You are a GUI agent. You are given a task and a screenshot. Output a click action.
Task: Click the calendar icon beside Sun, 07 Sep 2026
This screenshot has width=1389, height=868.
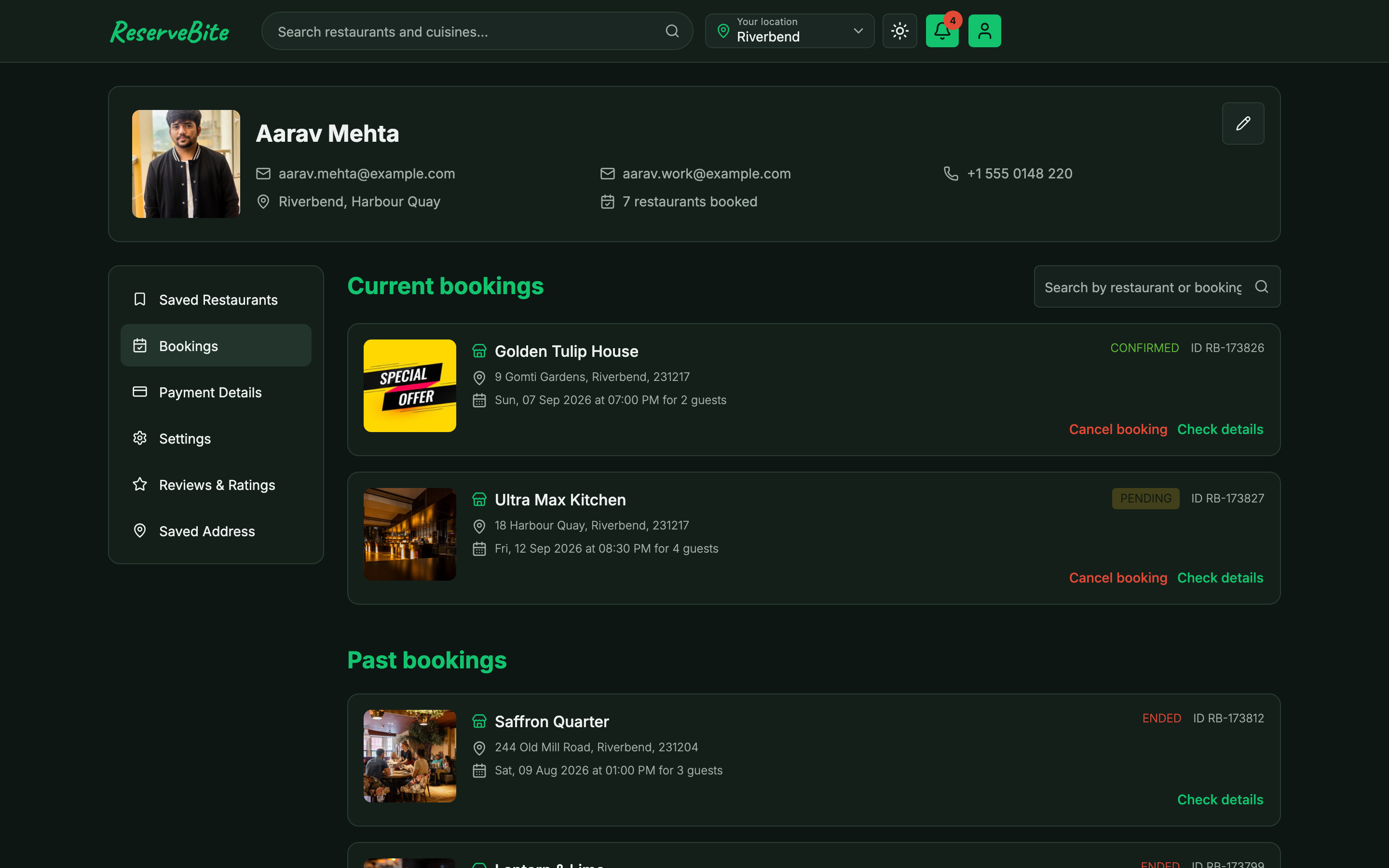pyautogui.click(x=479, y=400)
